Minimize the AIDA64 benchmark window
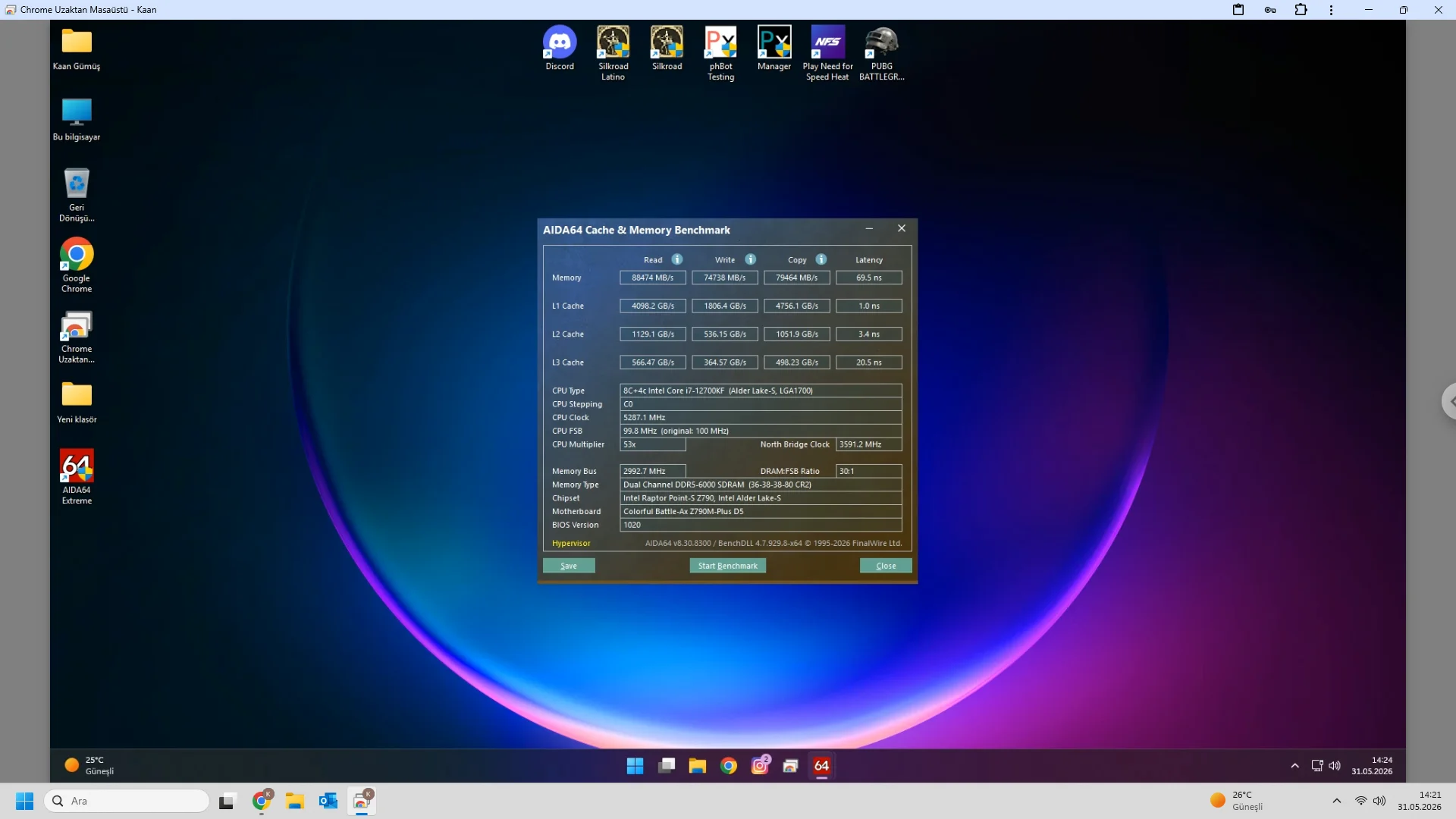Screen dimensions: 1456x819 [869, 229]
